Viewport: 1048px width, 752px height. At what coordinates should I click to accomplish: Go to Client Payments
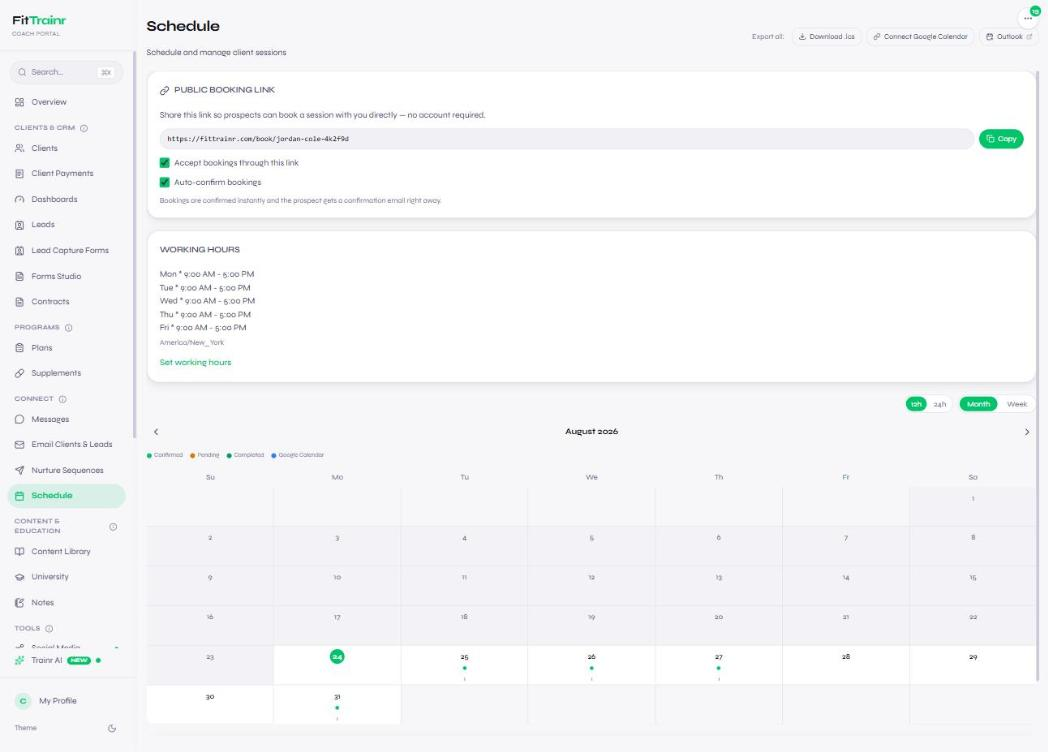66,173
